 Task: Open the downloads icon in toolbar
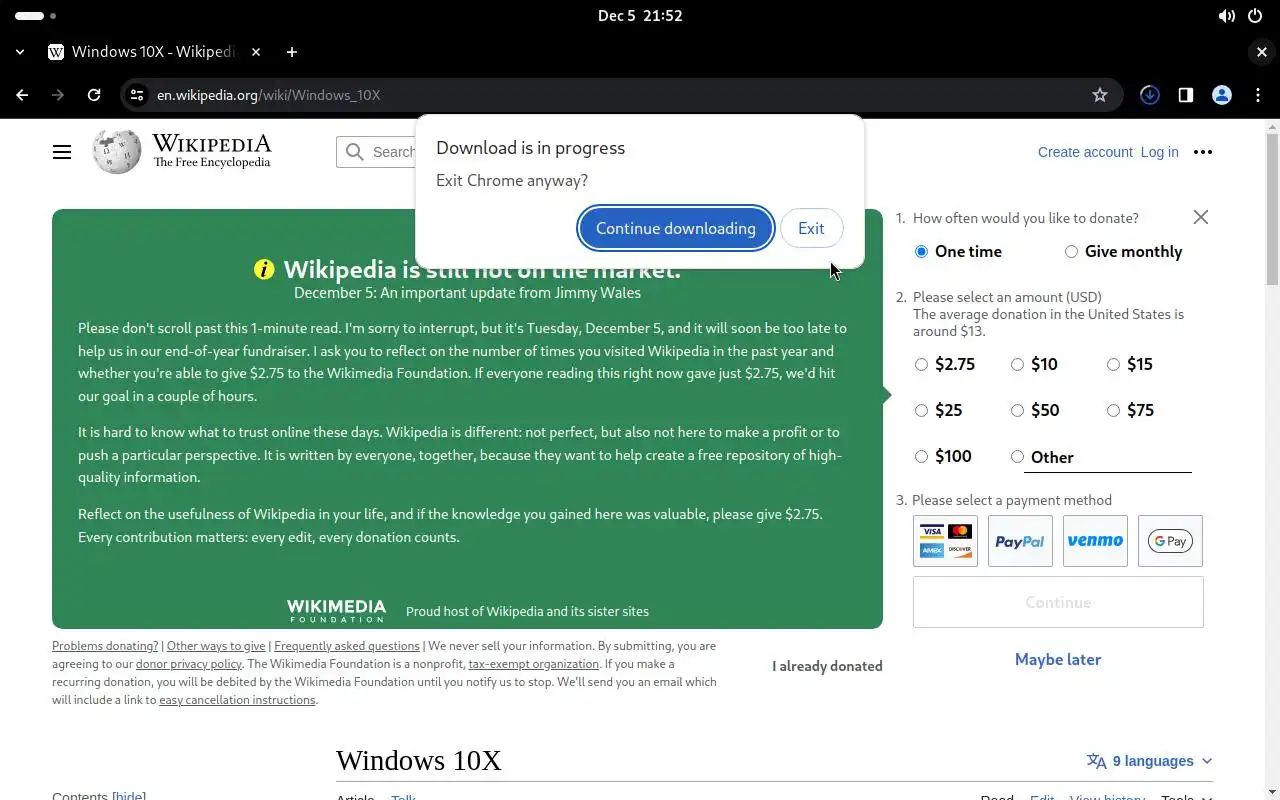coord(1150,95)
